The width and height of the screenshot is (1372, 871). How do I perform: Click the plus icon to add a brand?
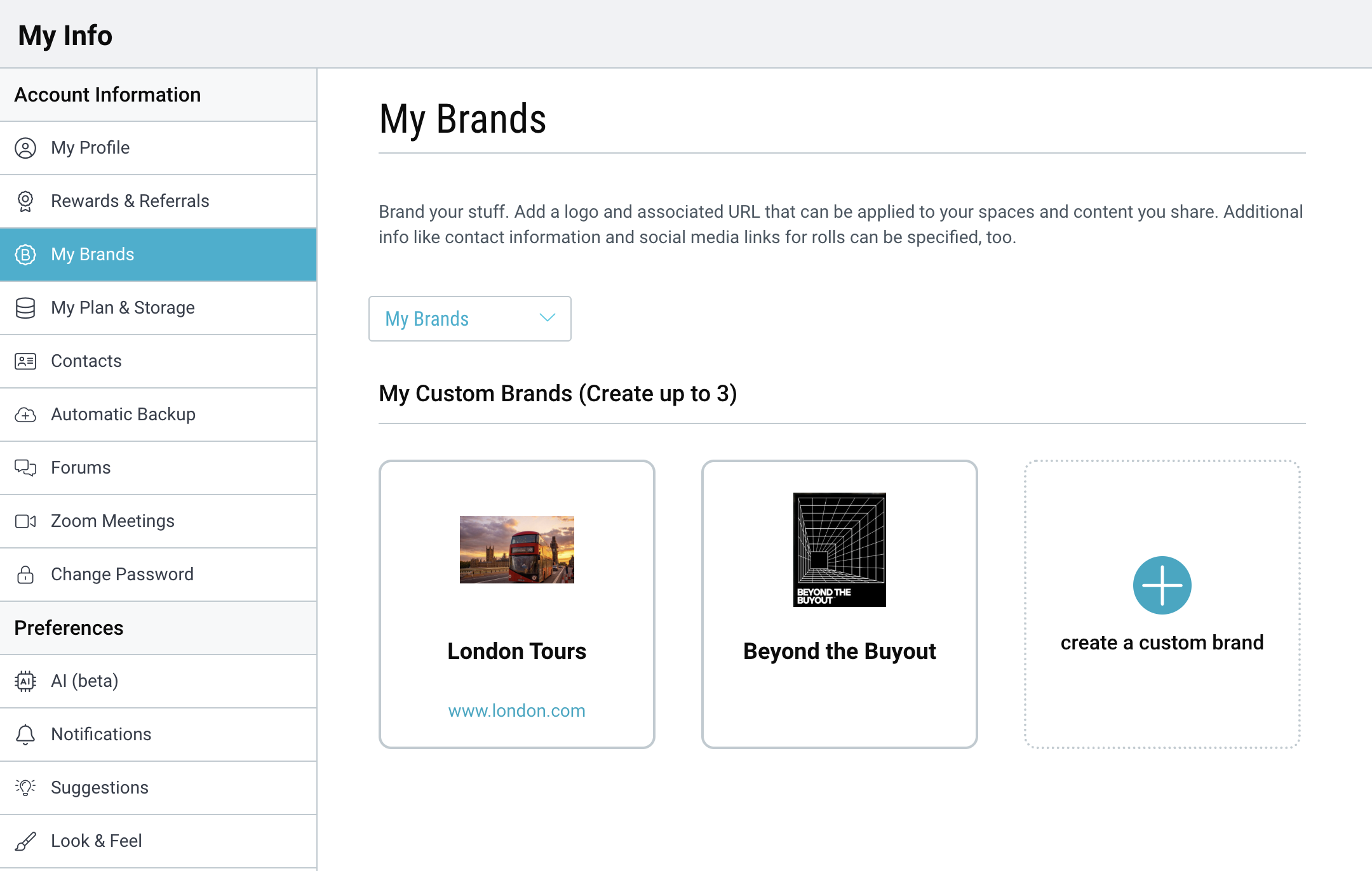(1162, 585)
